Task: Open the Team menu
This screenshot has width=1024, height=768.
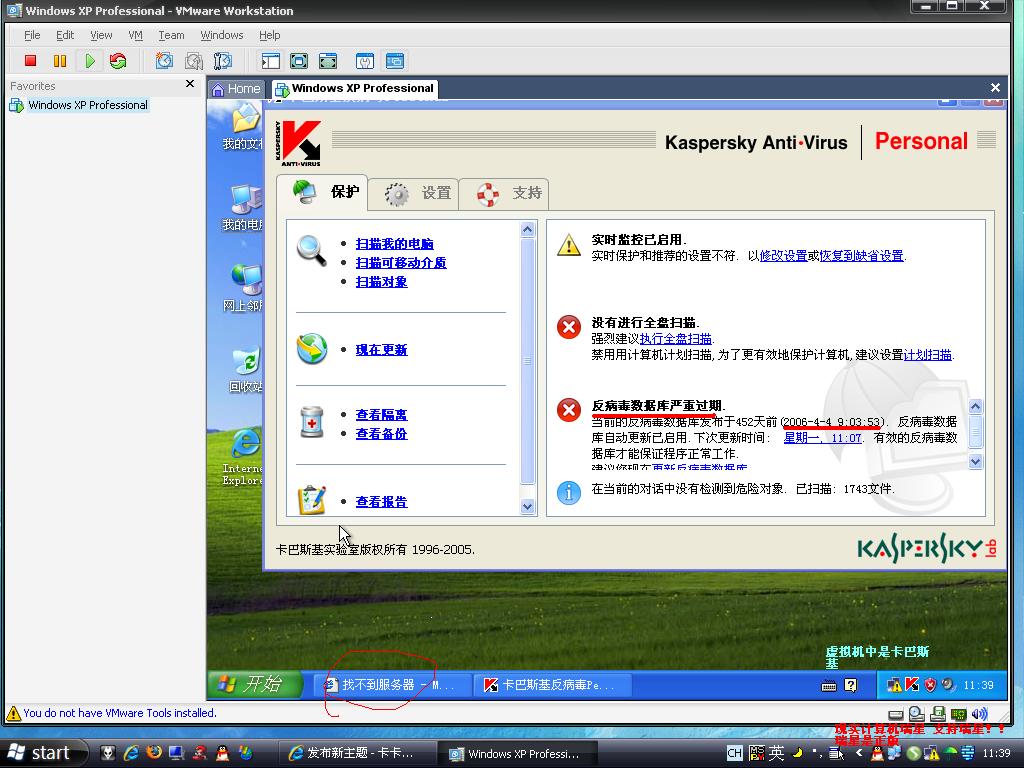Action: [x=171, y=35]
